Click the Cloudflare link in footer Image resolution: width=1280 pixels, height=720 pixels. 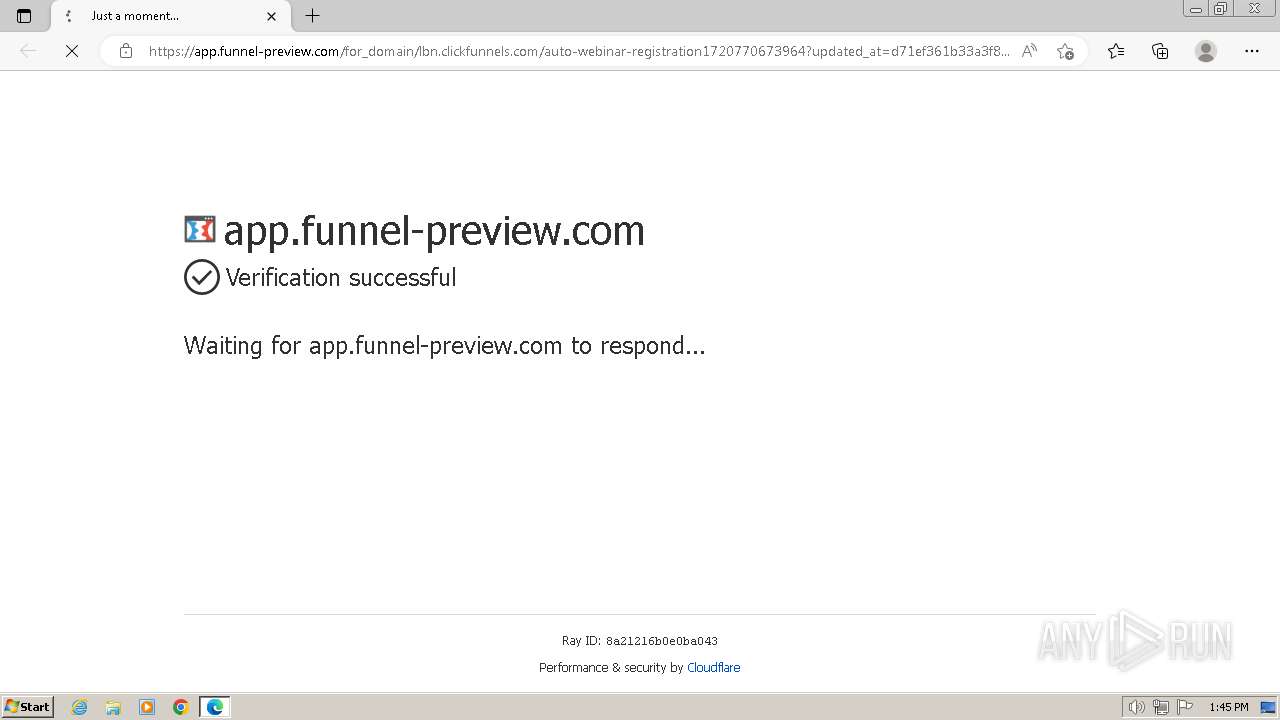tap(714, 667)
